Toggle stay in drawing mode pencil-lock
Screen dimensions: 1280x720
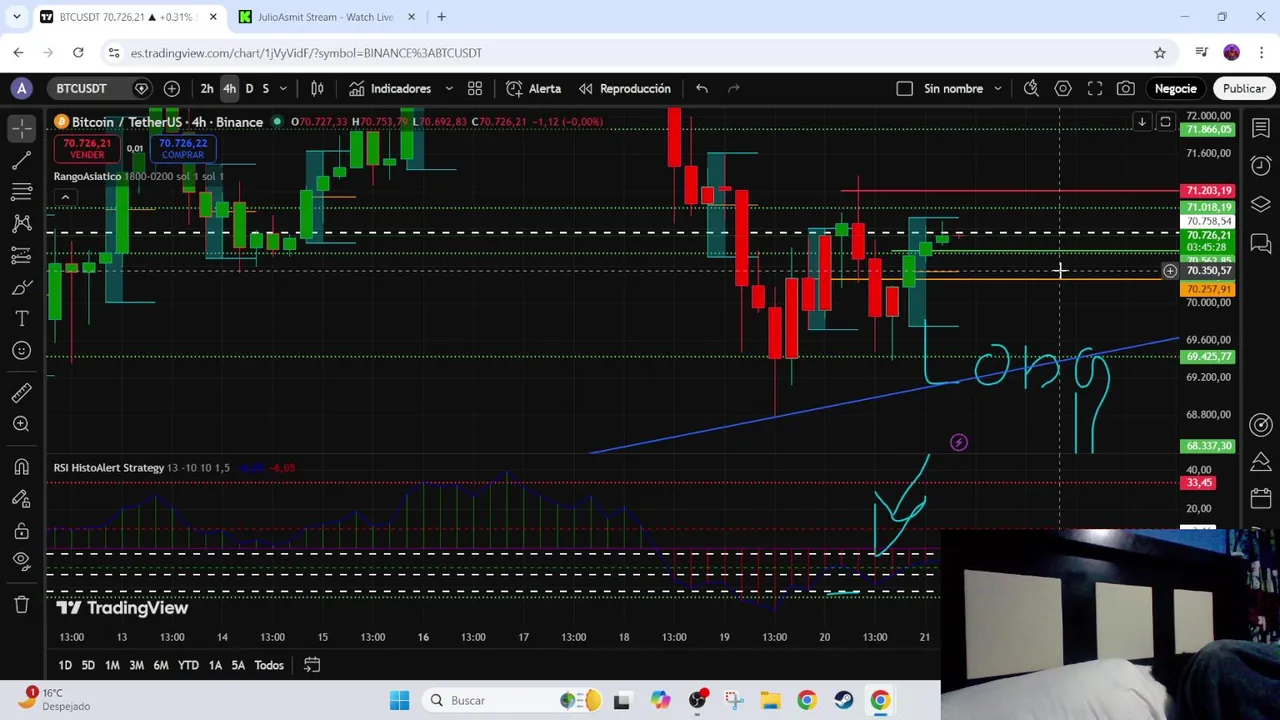[22, 499]
